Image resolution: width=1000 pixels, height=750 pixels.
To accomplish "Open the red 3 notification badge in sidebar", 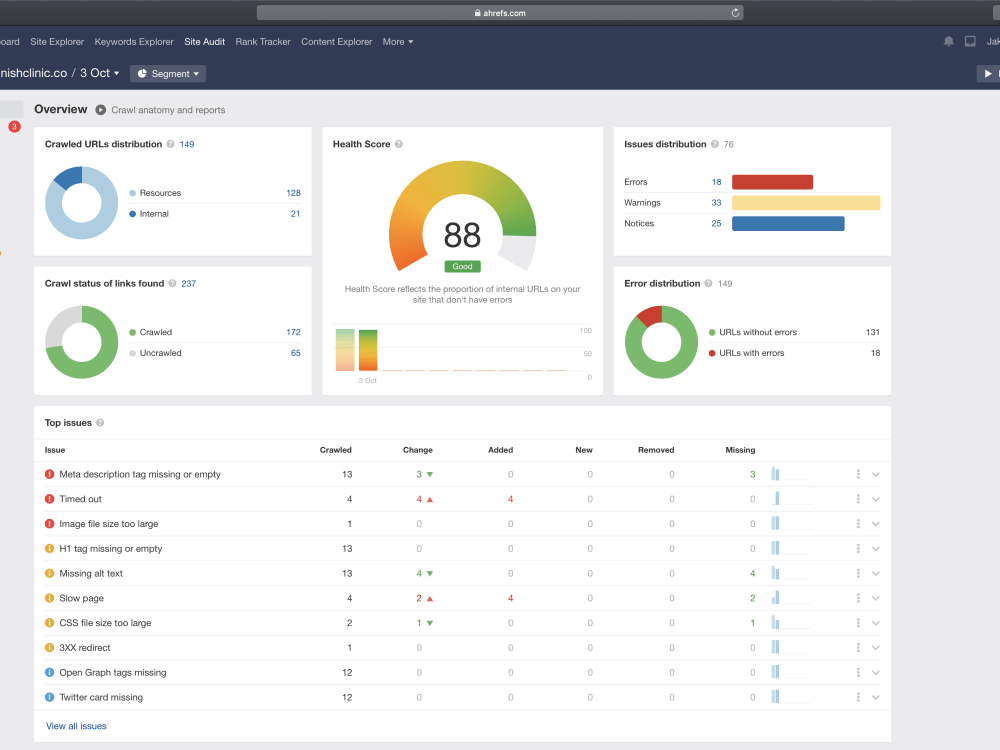I will [15, 126].
